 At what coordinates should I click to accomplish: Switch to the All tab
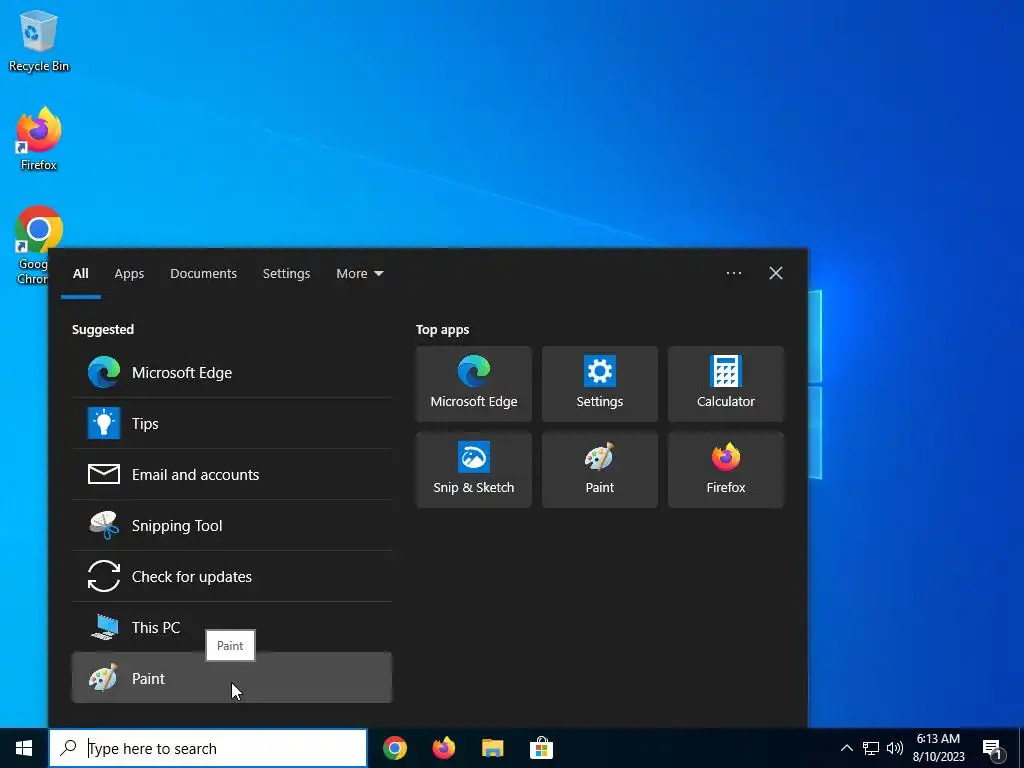(x=80, y=274)
